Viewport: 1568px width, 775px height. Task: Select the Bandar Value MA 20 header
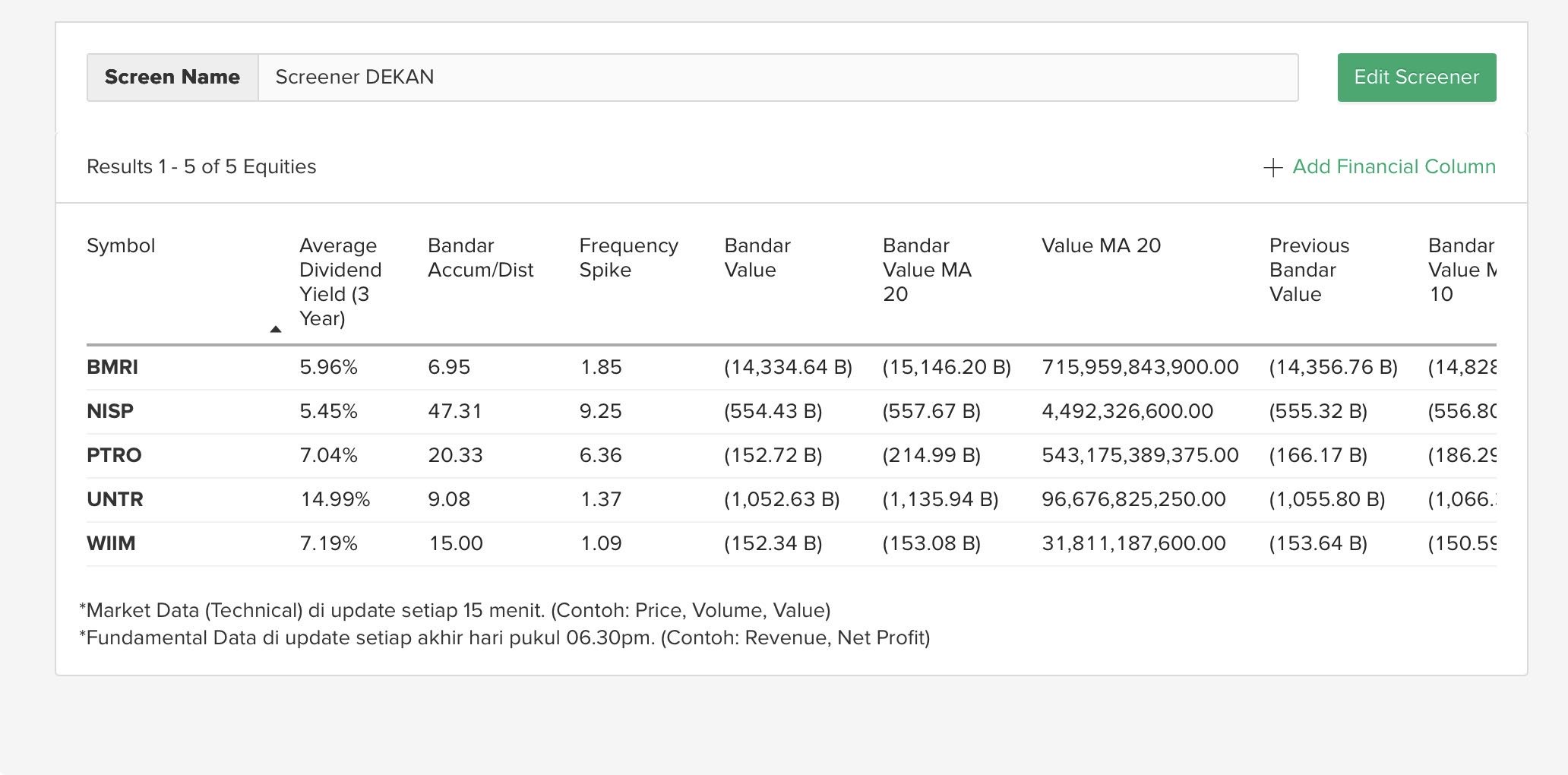[x=927, y=270]
